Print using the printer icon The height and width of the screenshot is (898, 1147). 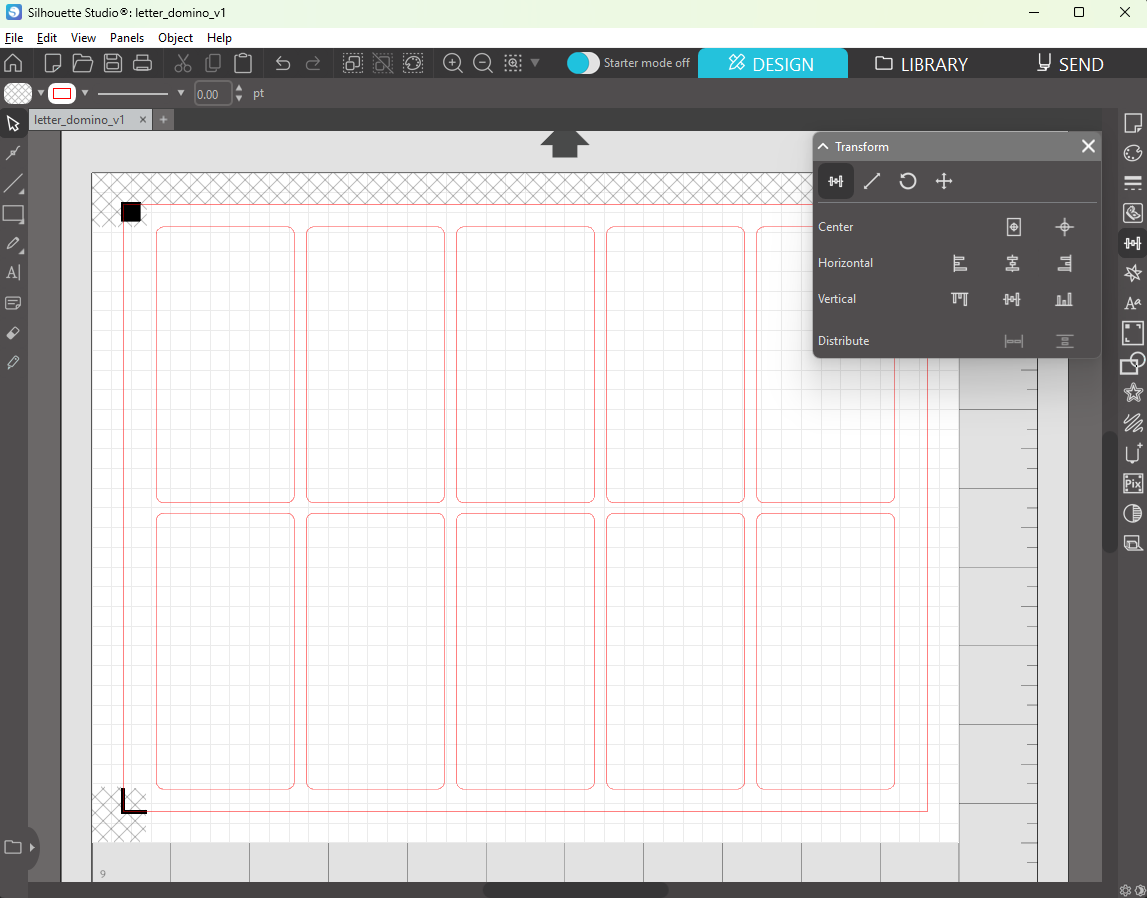coord(143,63)
